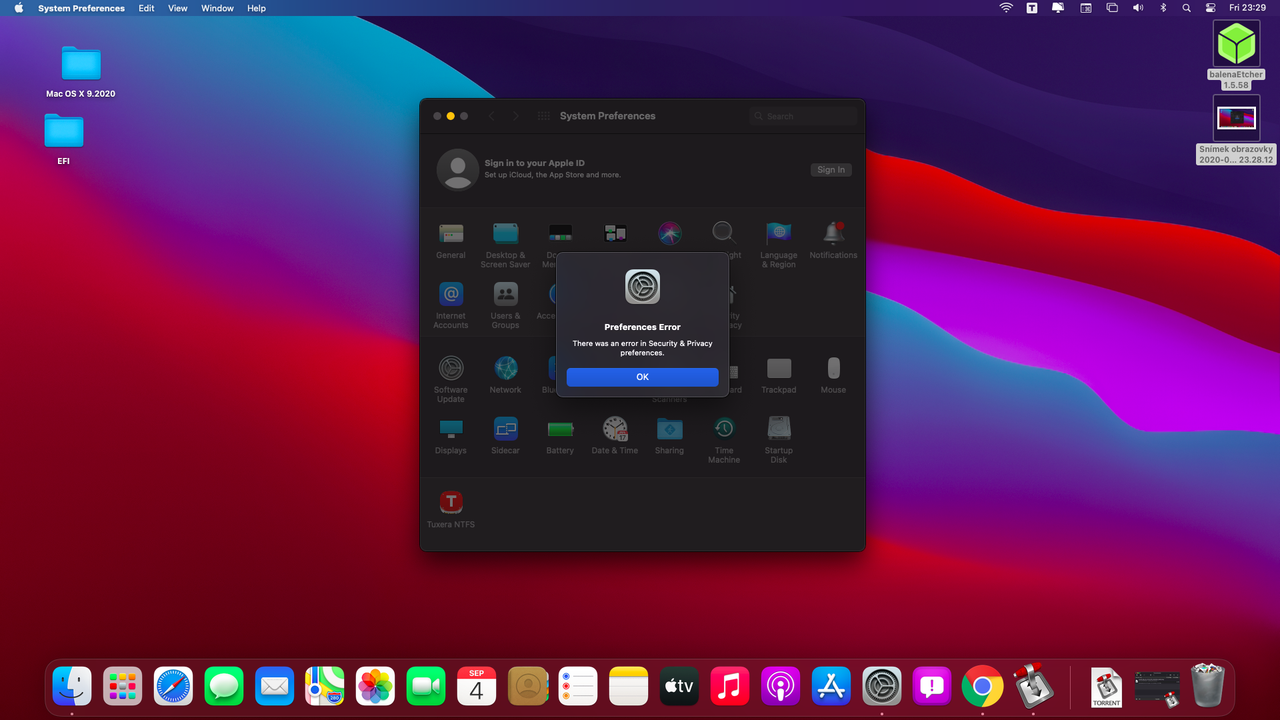The image size is (1280, 720).
Task: Open Startup Disk preferences
Action: pyautogui.click(x=779, y=440)
